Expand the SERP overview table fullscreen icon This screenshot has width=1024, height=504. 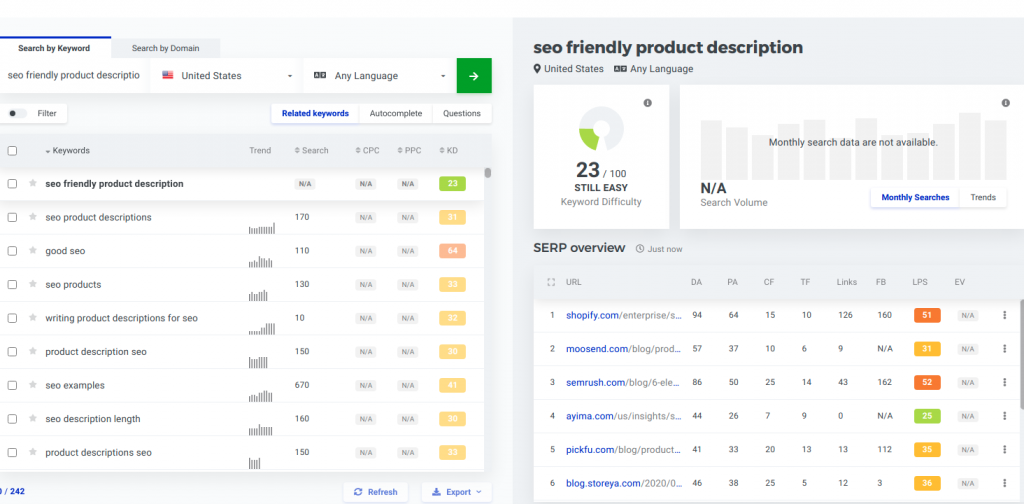tap(551, 282)
